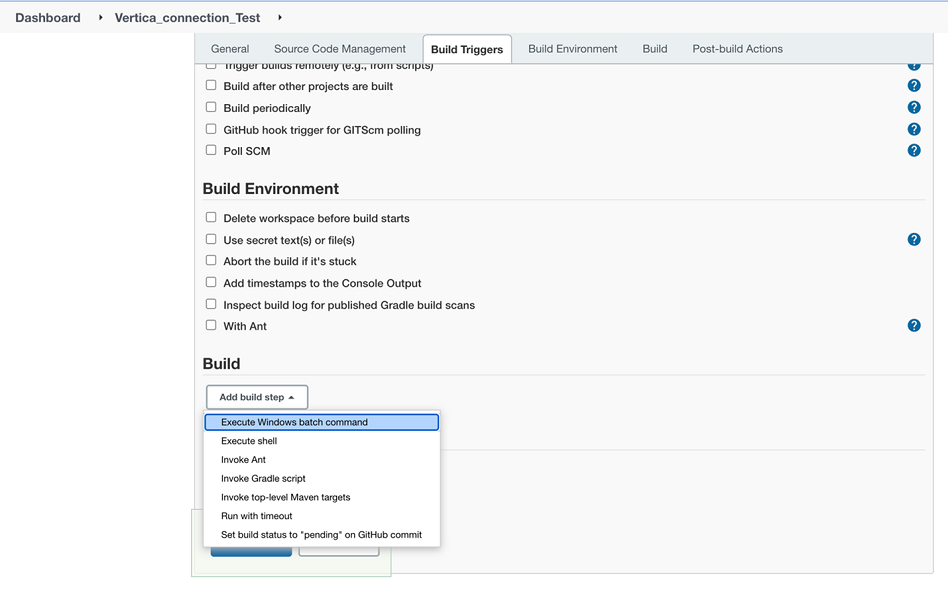The image size is (948, 592).
Task: Open help for With Ant option
Action: (914, 326)
